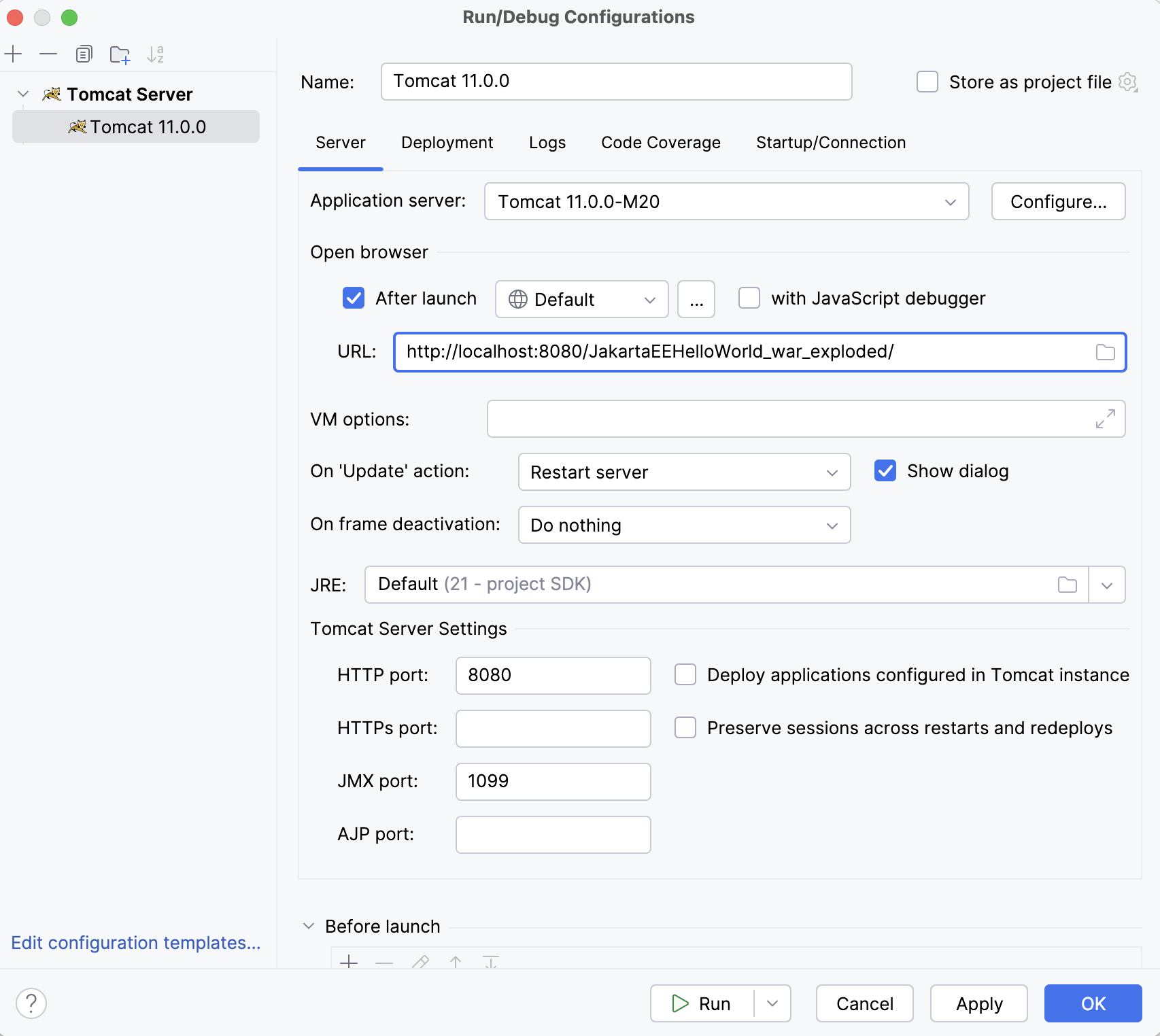Click the folder icon in URL field
Image resolution: width=1160 pixels, height=1036 pixels.
[1105, 352]
